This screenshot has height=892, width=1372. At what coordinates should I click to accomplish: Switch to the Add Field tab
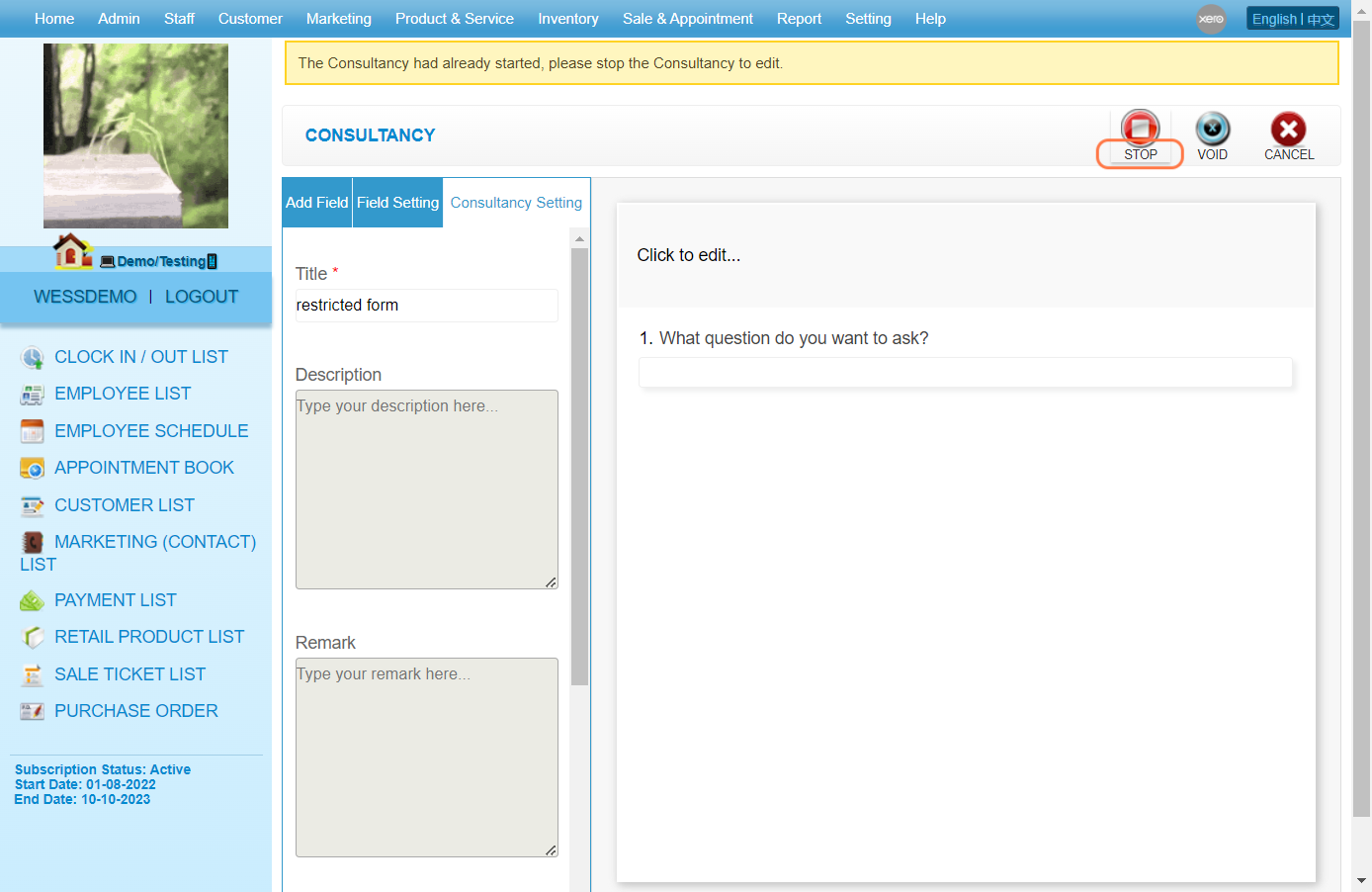pyautogui.click(x=317, y=203)
